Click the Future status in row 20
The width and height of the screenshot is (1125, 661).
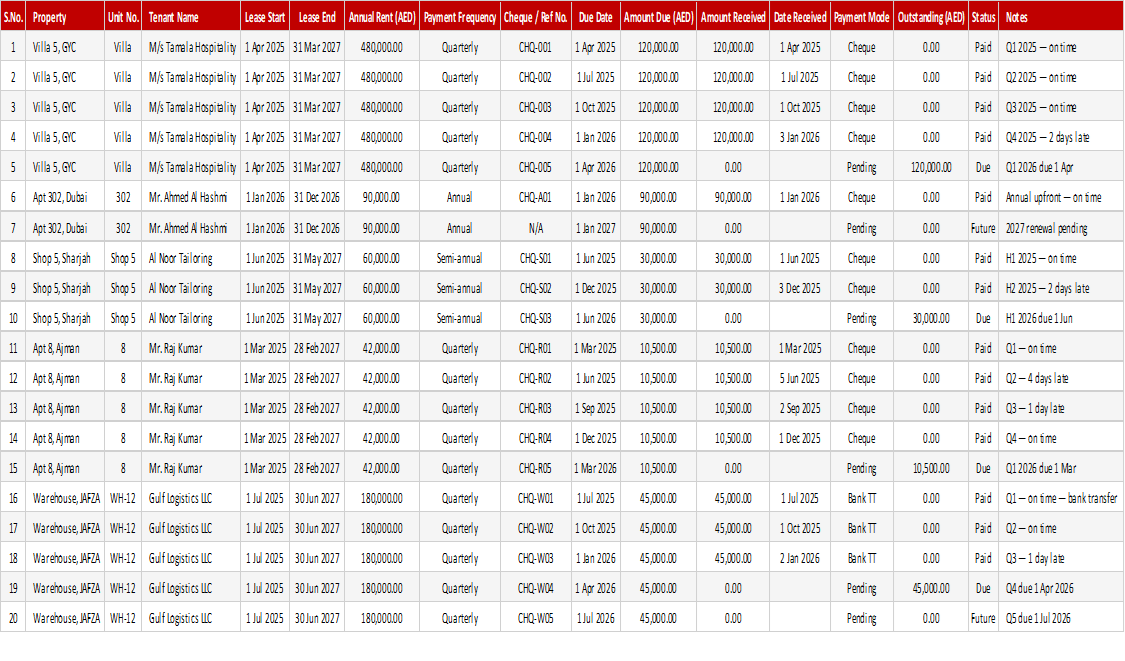(x=982, y=618)
